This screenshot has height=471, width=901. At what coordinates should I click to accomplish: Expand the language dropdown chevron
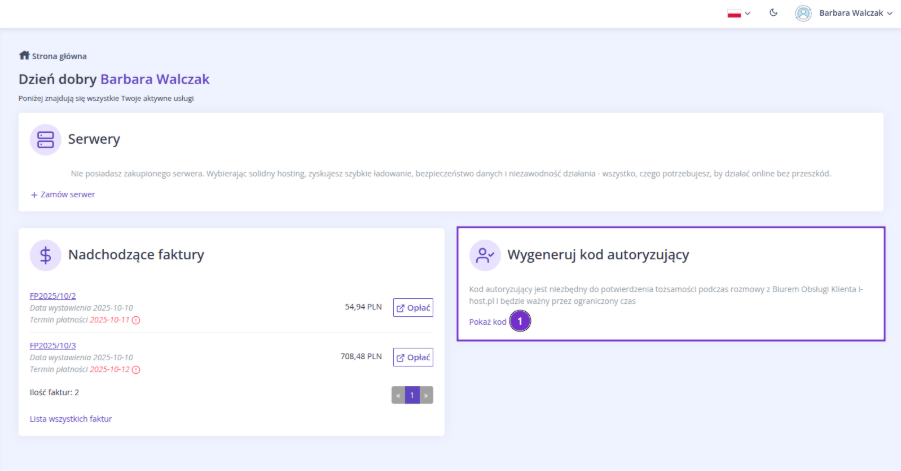tap(747, 14)
